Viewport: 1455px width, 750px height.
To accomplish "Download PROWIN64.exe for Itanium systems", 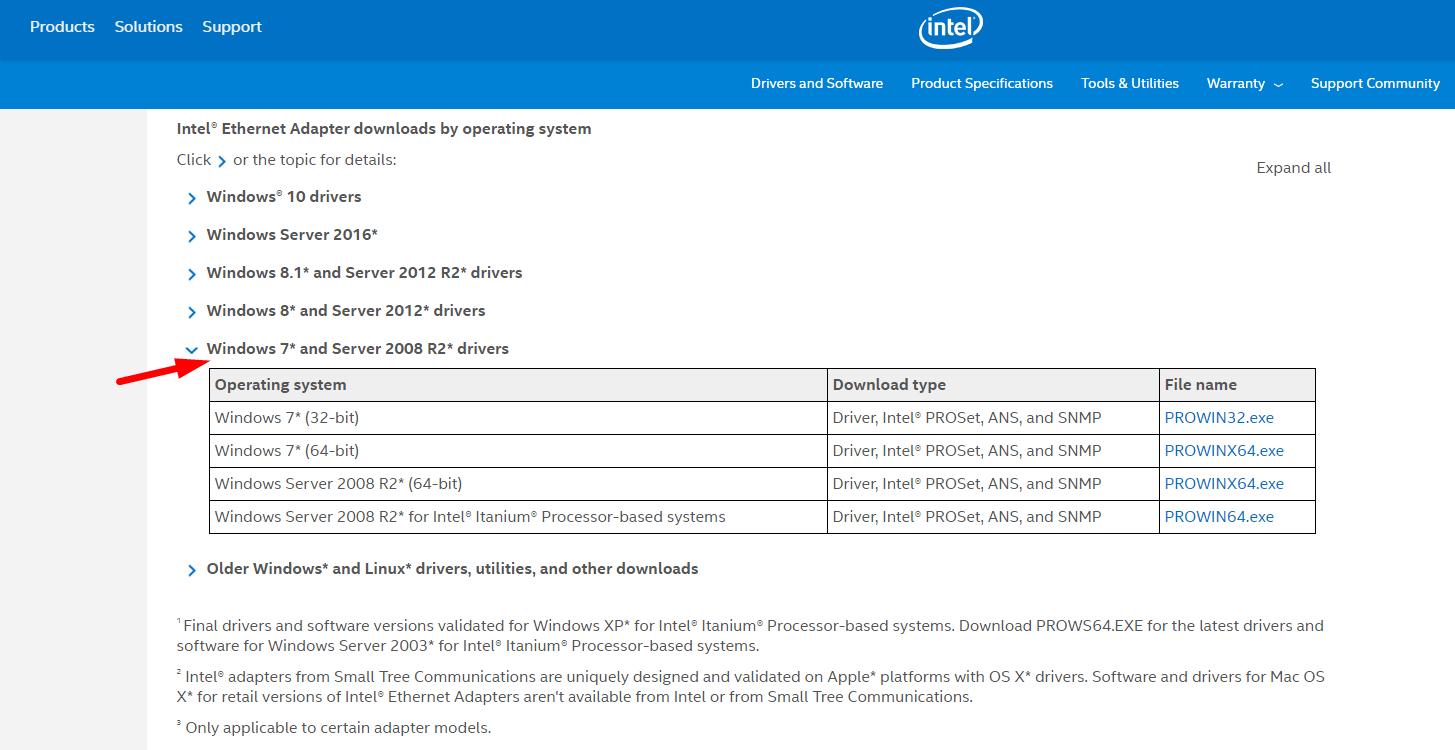I will [1219, 517].
